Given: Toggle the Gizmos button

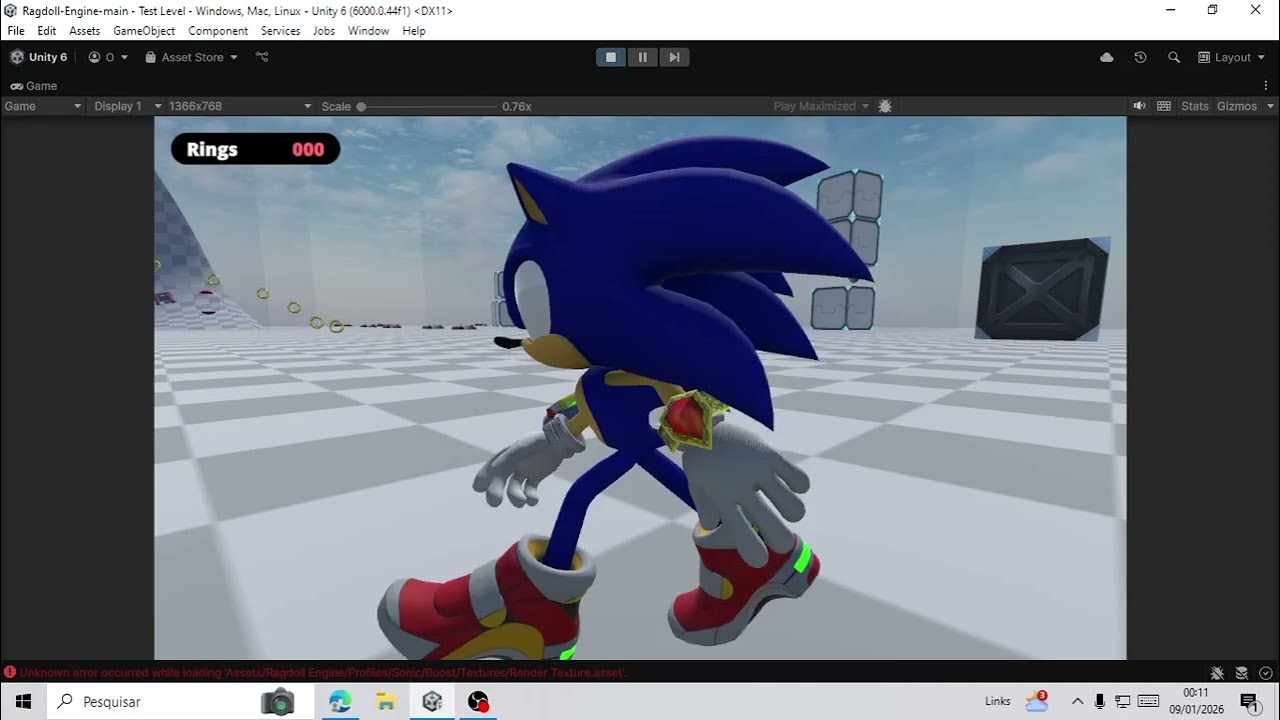Looking at the screenshot, I should (1236, 106).
